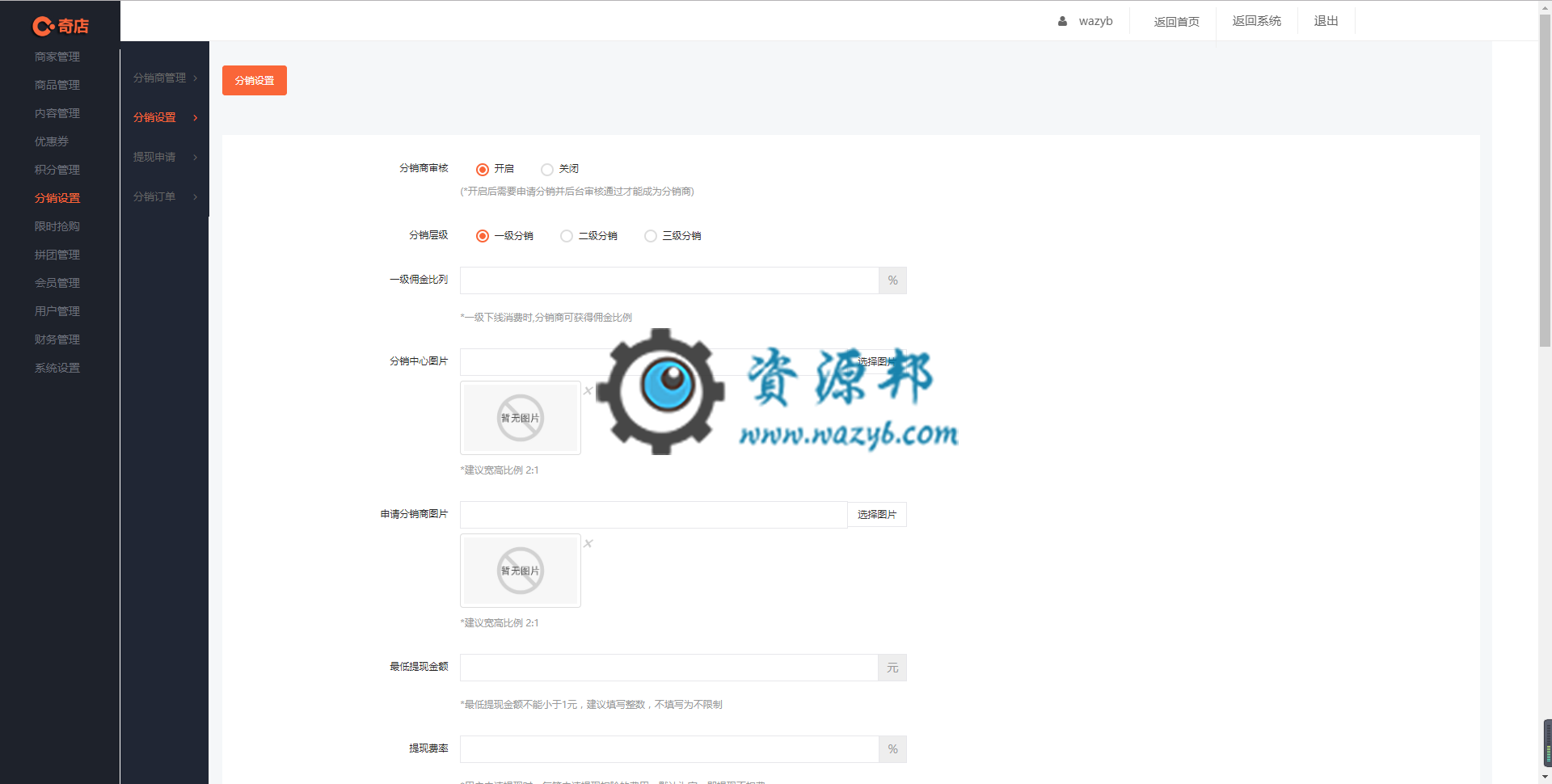
Task: Focus the 最低提现金额 input field
Action: (x=669, y=668)
